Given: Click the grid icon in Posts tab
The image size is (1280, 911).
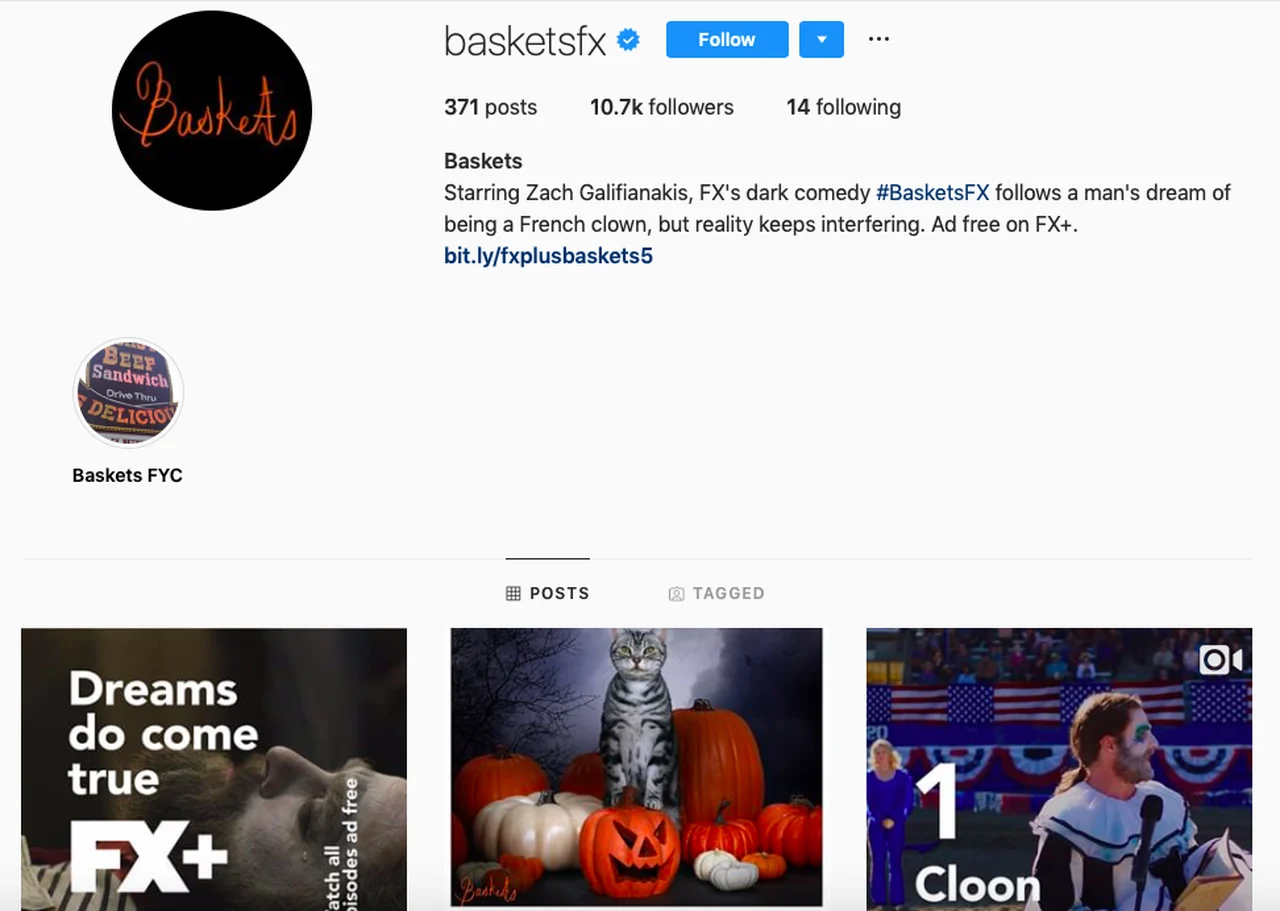Looking at the screenshot, I should click(x=513, y=594).
